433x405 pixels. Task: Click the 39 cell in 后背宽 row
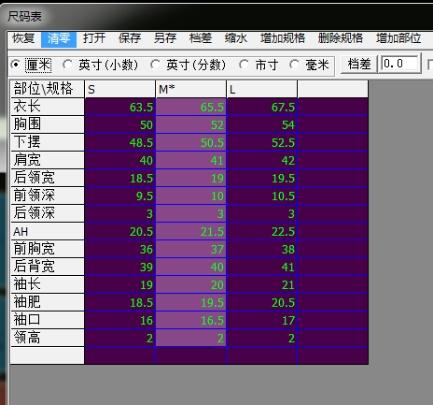coord(120,267)
